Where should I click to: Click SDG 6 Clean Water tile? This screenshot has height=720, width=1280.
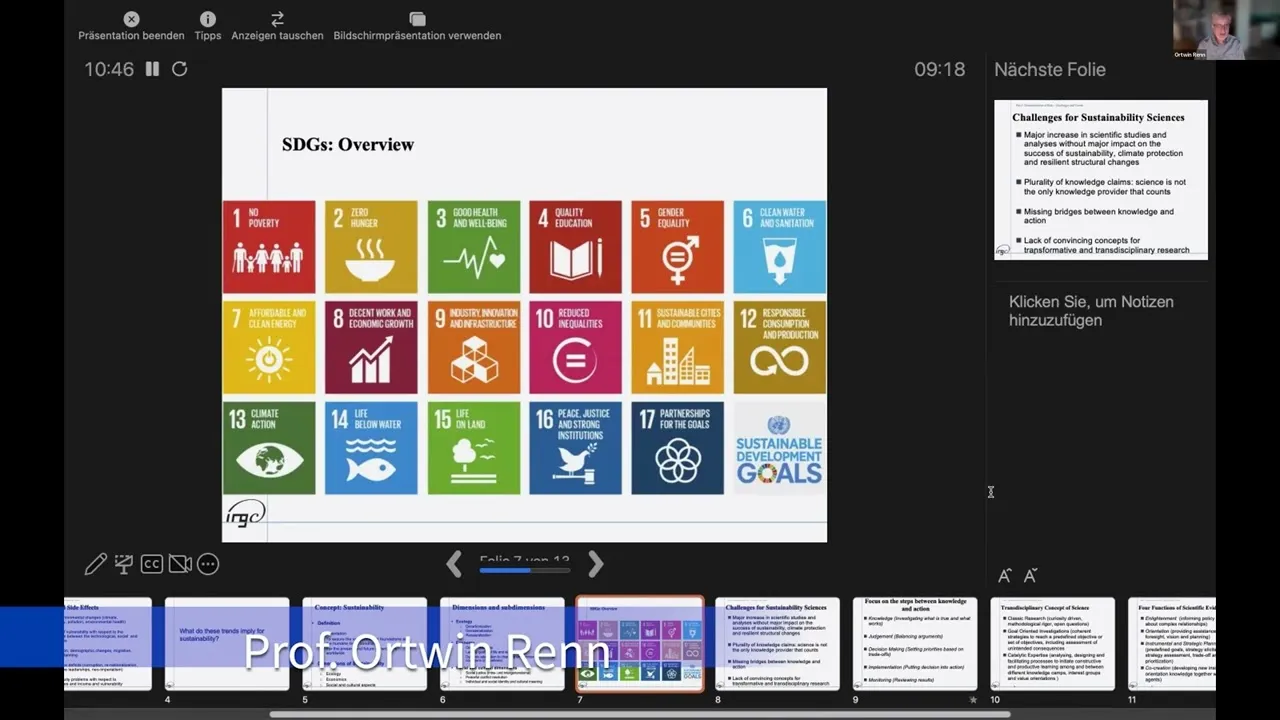(x=780, y=247)
